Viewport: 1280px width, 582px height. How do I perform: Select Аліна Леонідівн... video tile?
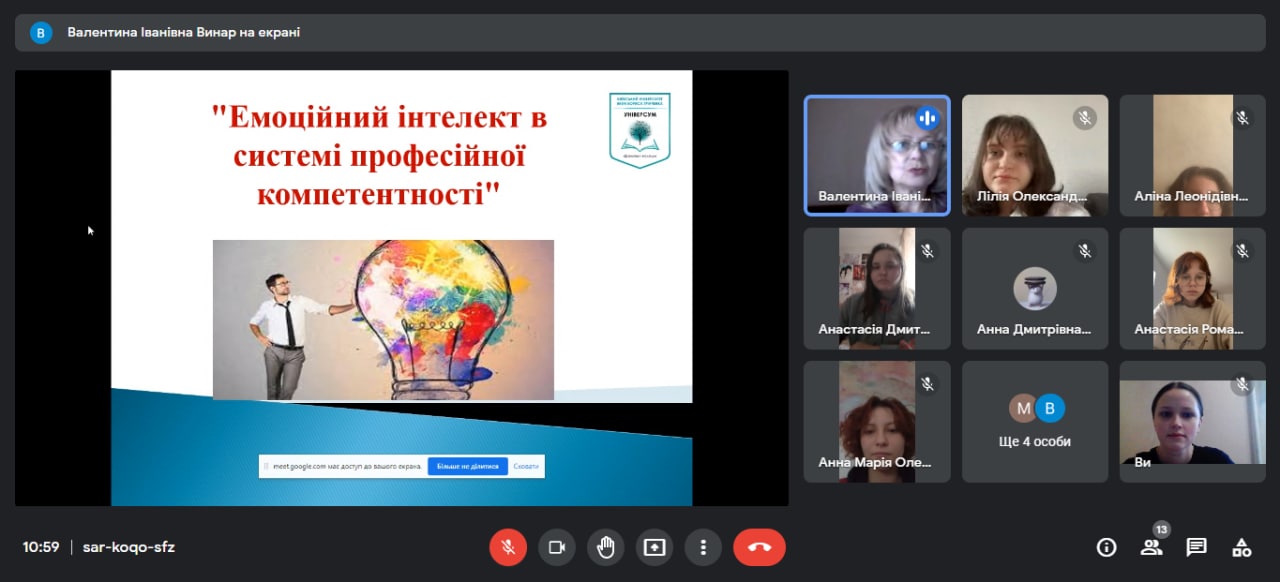tap(1192, 155)
